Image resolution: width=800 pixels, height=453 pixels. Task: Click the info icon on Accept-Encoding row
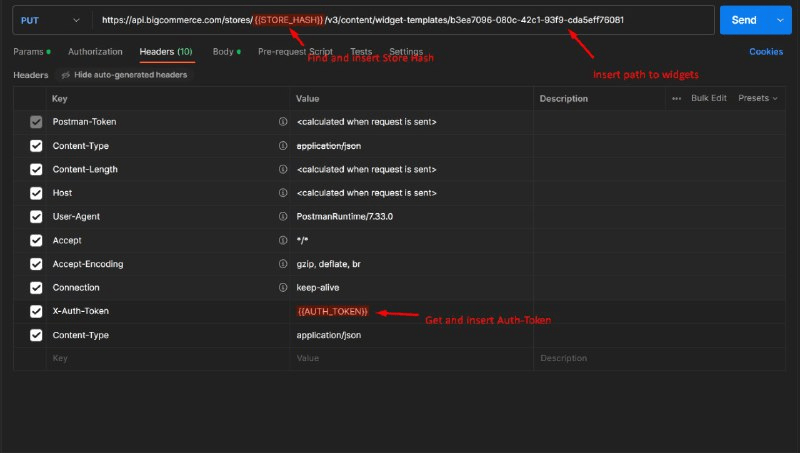tap(283, 264)
